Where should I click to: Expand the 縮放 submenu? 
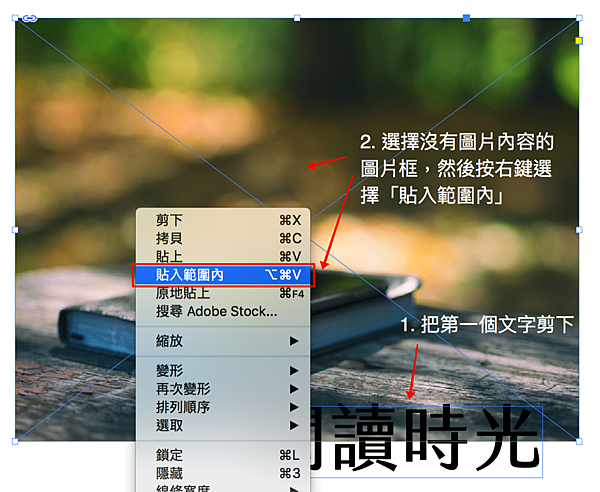click(223, 341)
